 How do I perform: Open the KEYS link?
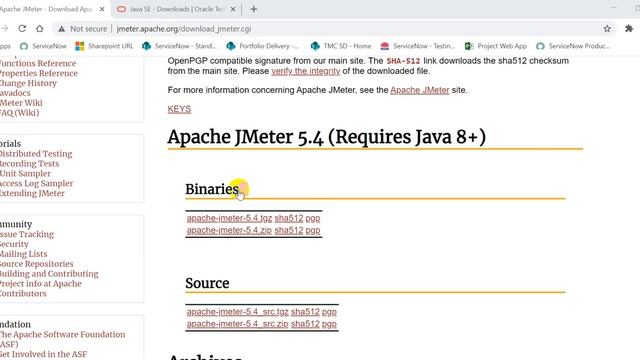click(x=179, y=109)
